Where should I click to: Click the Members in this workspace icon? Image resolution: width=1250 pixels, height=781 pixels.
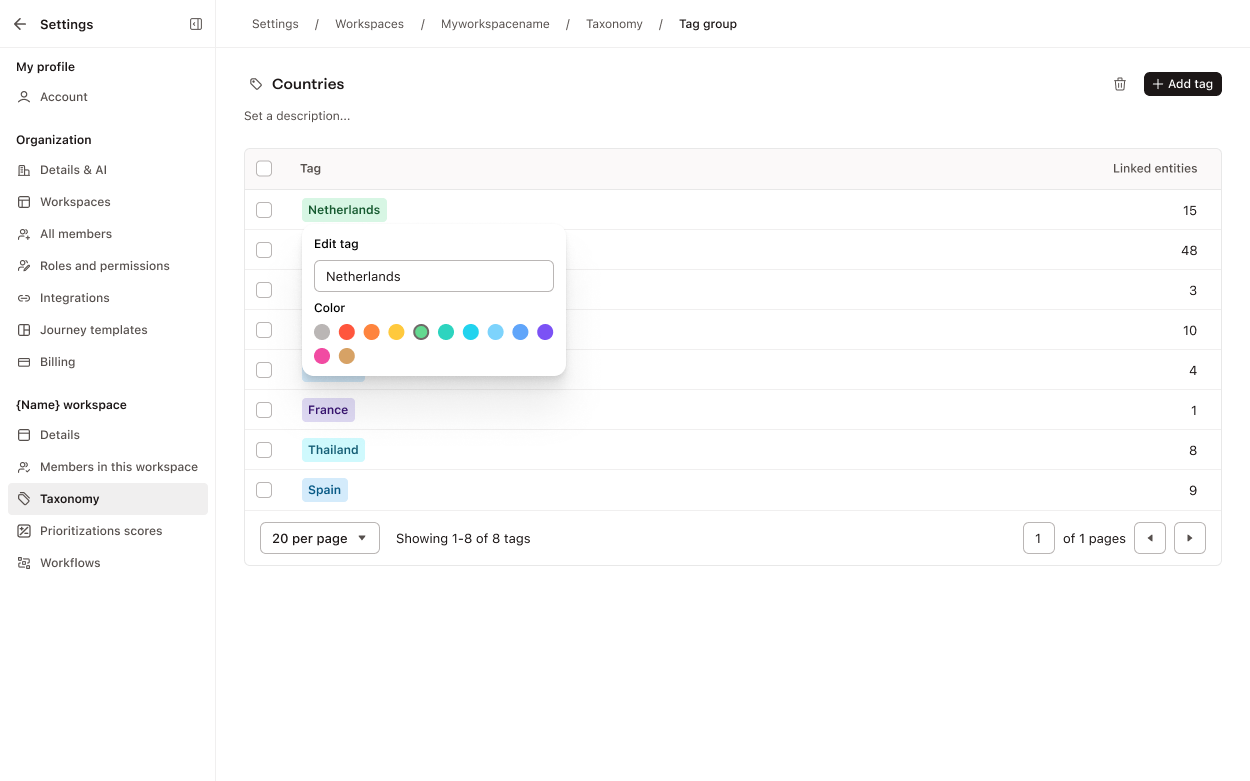click(x=24, y=467)
